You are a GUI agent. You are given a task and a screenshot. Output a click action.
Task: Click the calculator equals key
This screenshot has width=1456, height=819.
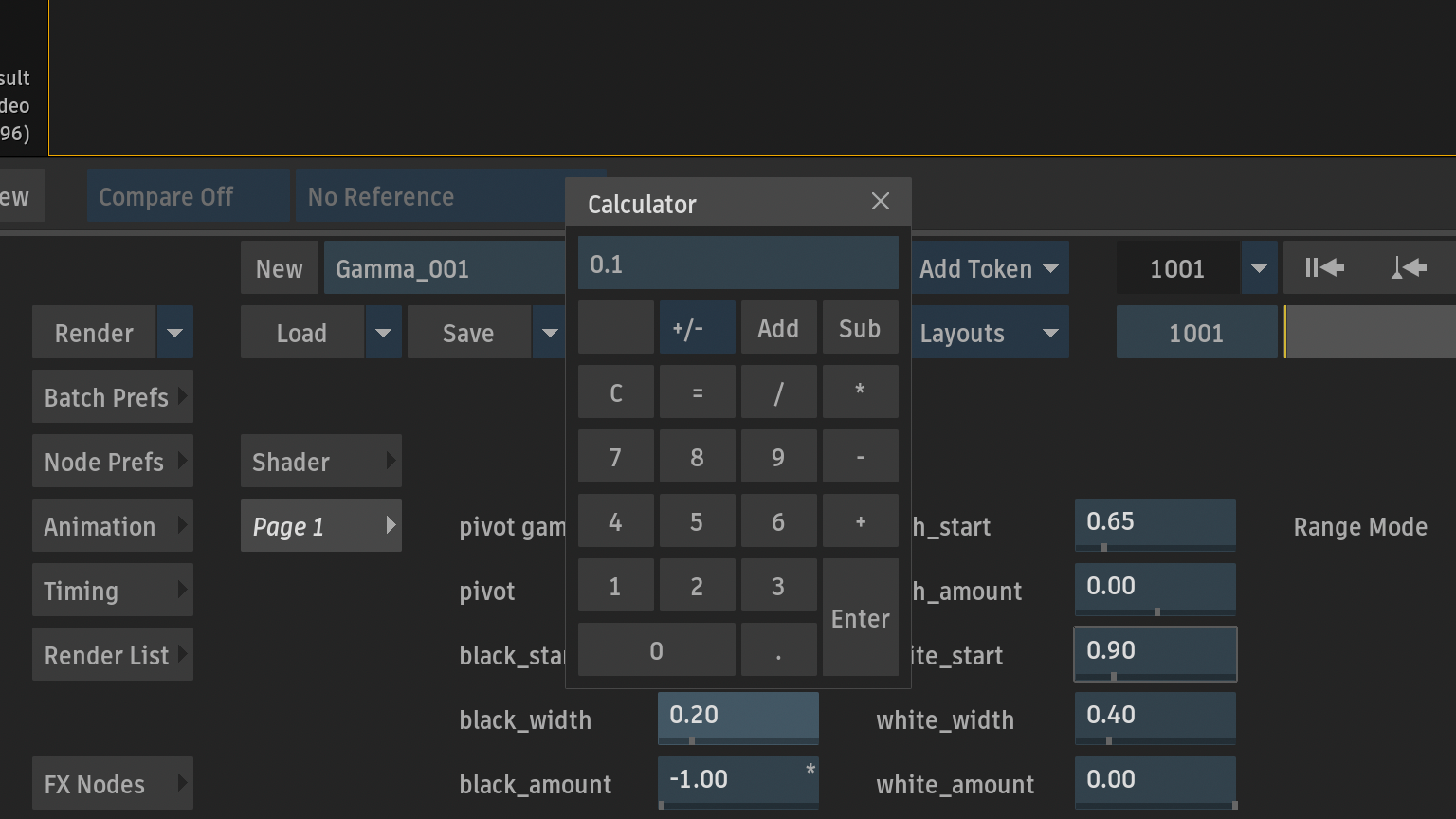click(x=698, y=392)
